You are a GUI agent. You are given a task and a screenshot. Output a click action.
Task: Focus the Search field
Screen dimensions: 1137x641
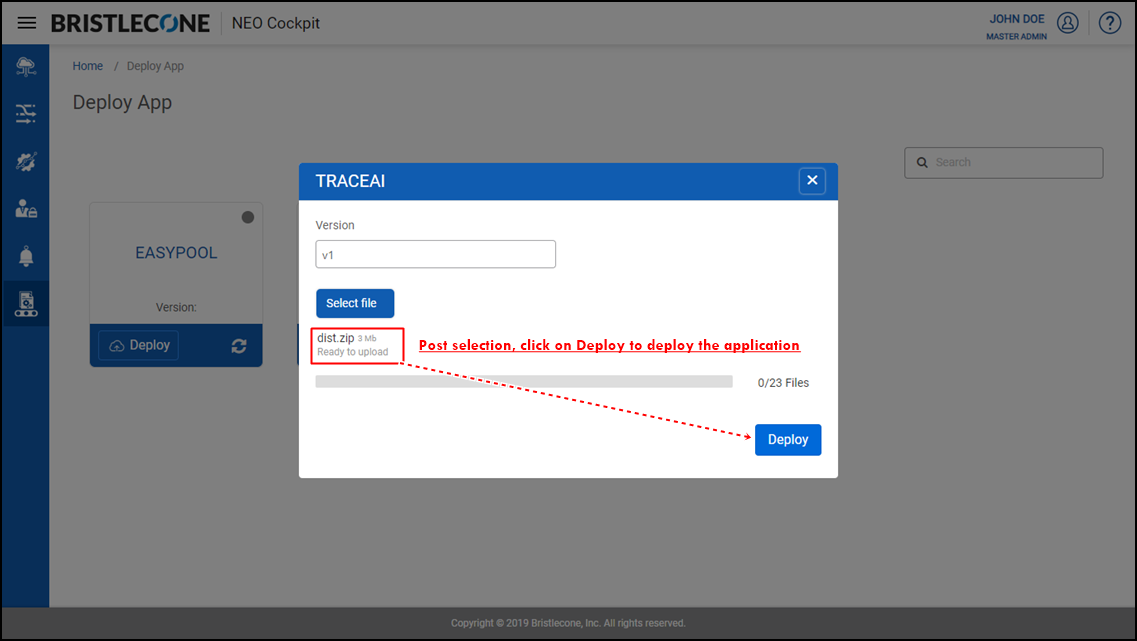coord(1004,162)
